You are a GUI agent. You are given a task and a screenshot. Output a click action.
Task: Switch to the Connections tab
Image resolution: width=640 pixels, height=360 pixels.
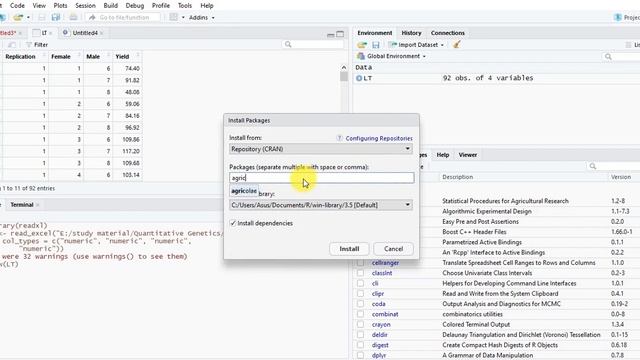pyautogui.click(x=448, y=33)
